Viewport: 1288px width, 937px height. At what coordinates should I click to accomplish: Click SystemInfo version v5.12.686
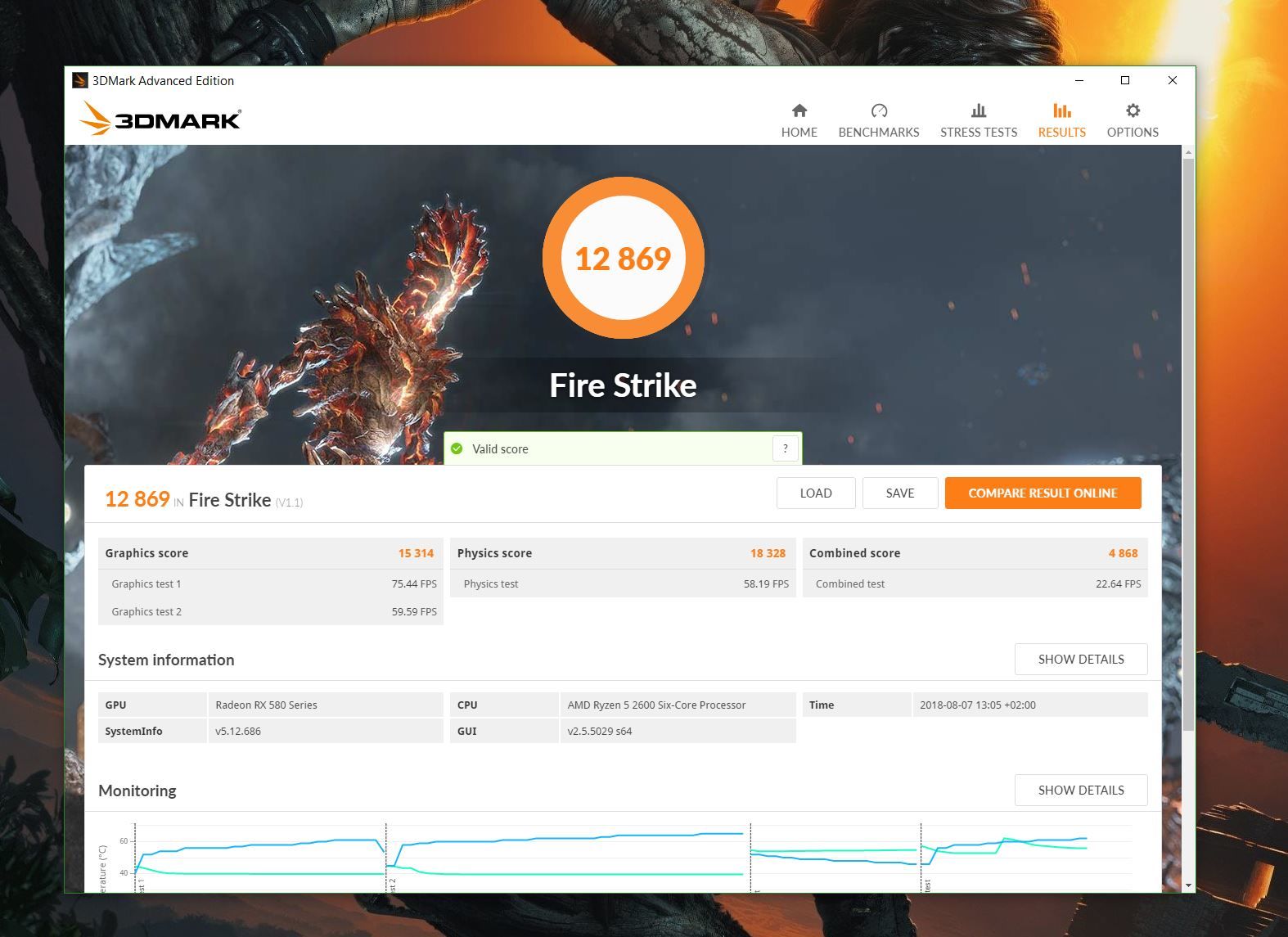(x=238, y=732)
